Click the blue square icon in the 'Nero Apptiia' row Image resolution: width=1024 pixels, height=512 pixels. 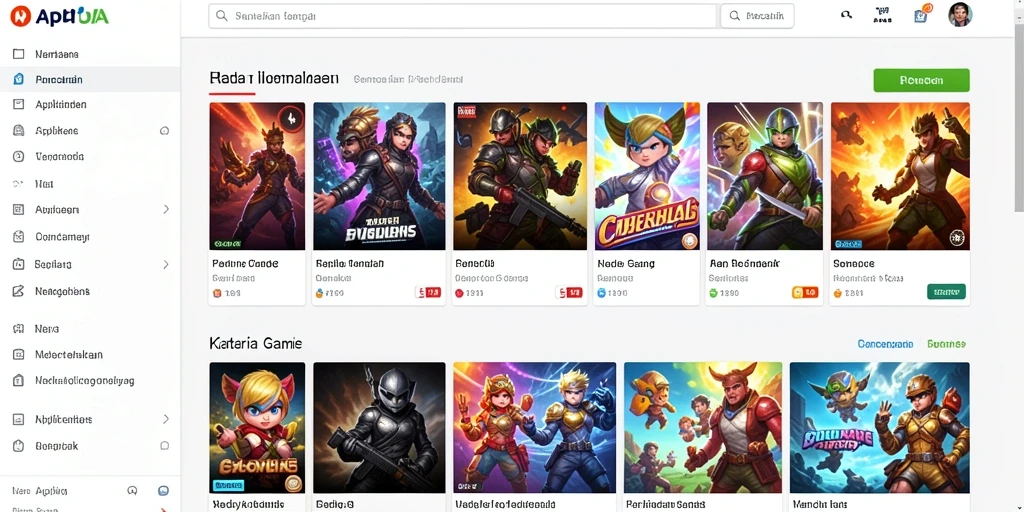click(164, 490)
